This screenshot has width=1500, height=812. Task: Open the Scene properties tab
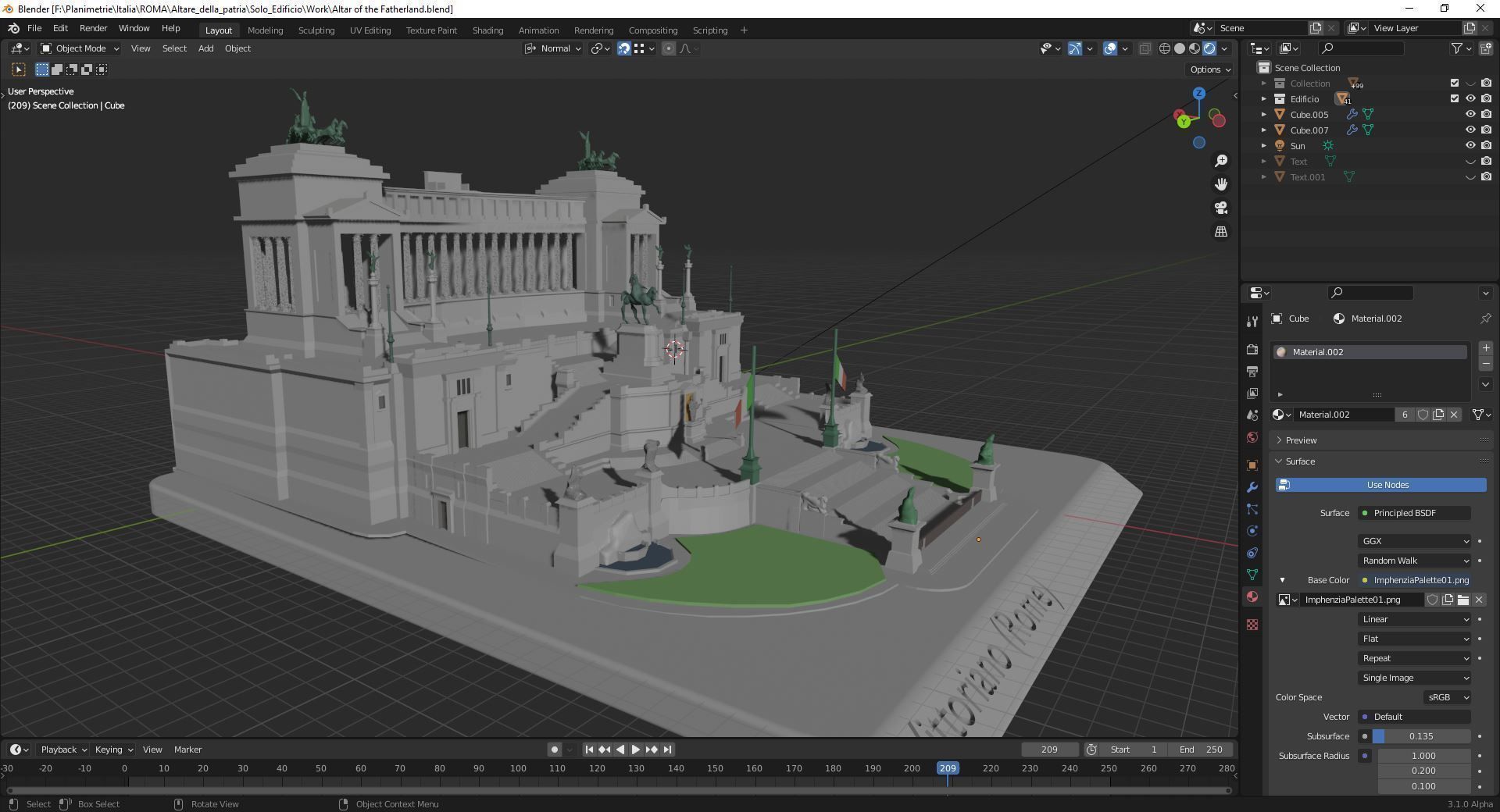click(1252, 415)
